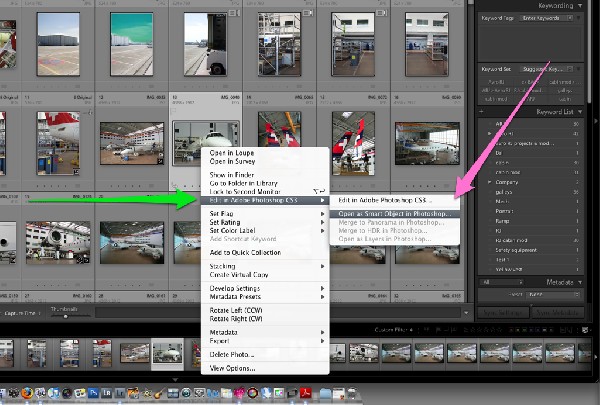
Task: Open the Set Rating submenu
Action: pyautogui.click(x=265, y=222)
